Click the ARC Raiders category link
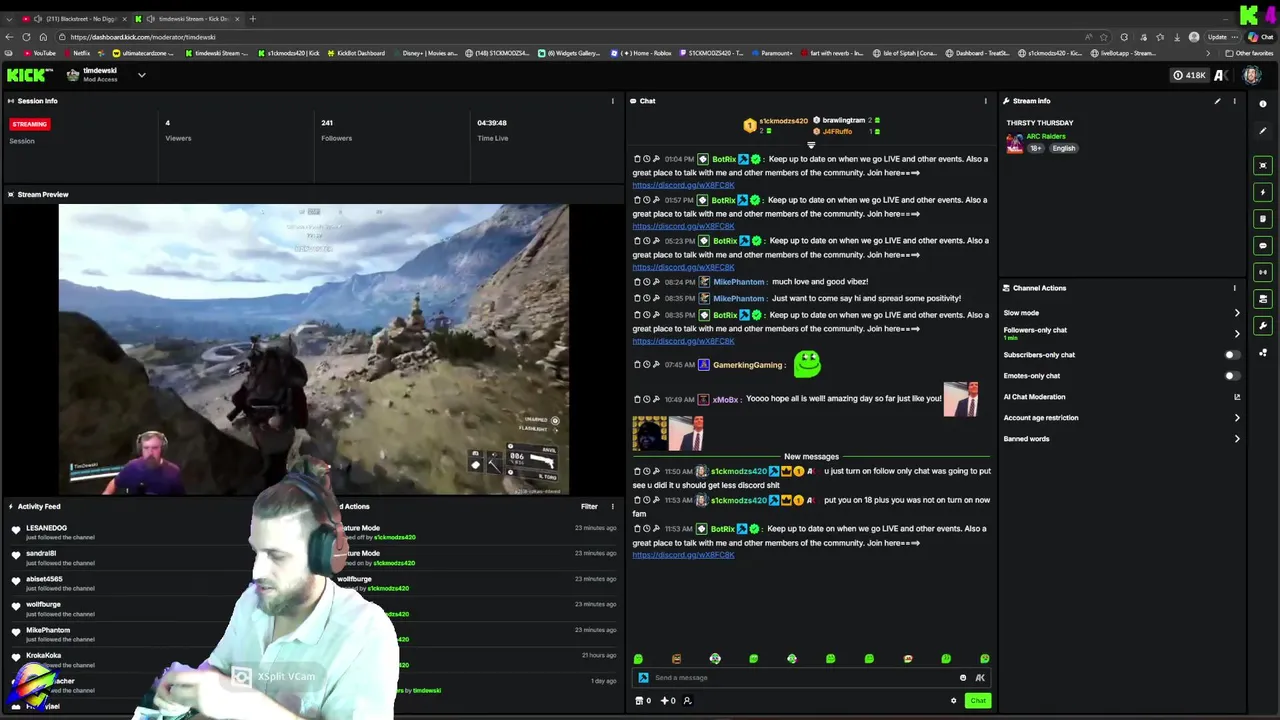 coord(1046,136)
